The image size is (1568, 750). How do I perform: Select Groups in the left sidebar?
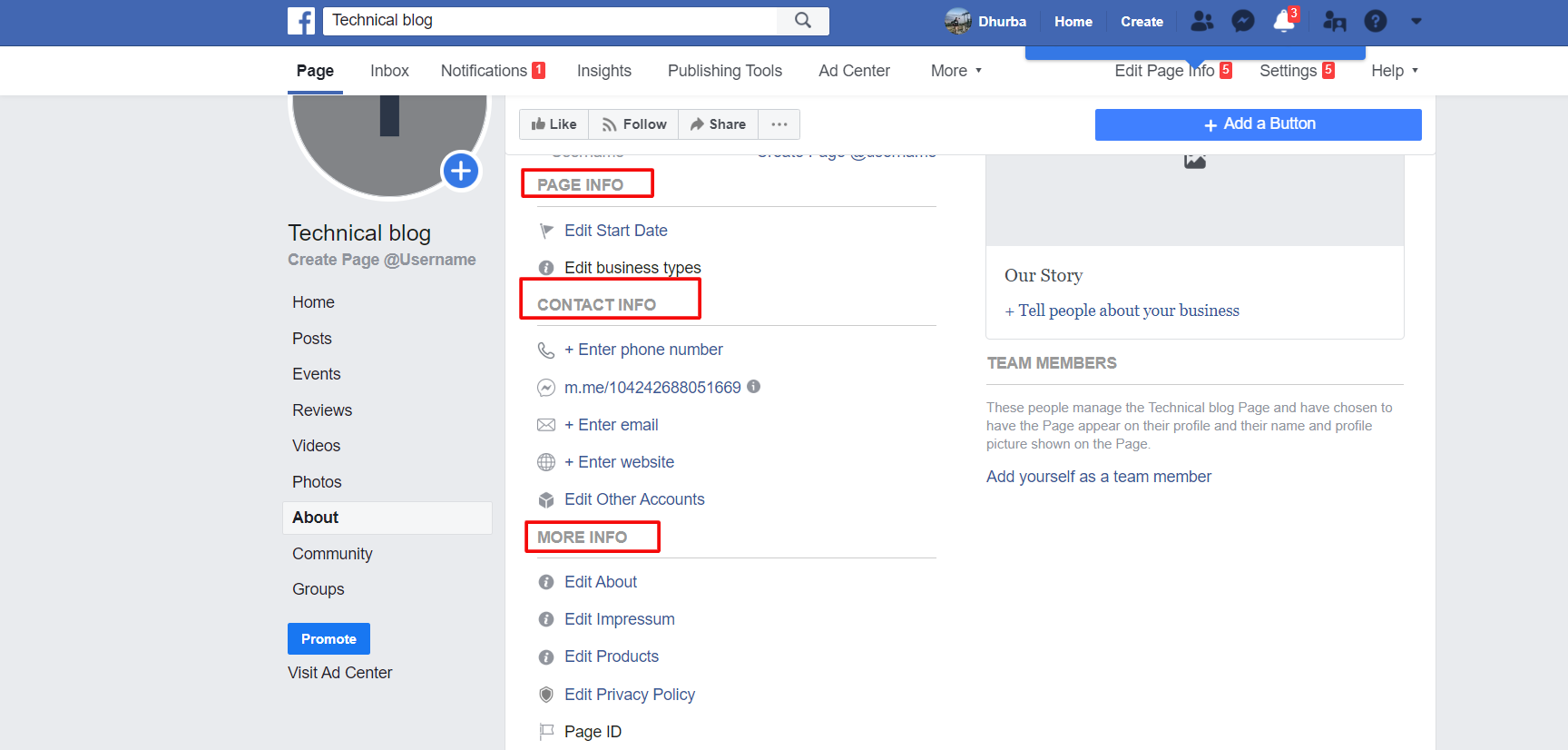click(x=318, y=589)
